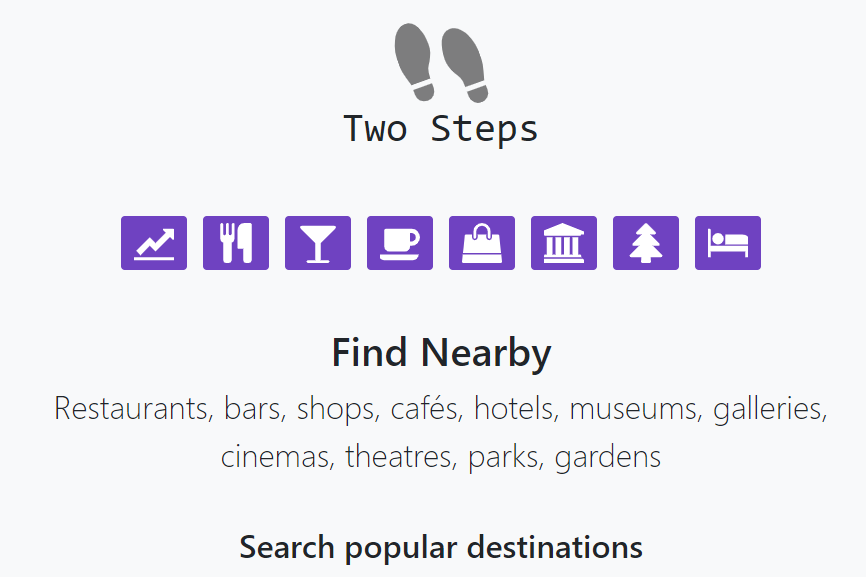Image resolution: width=866 pixels, height=577 pixels.
Task: Click the Search popular destinations heading
Action: [441, 547]
